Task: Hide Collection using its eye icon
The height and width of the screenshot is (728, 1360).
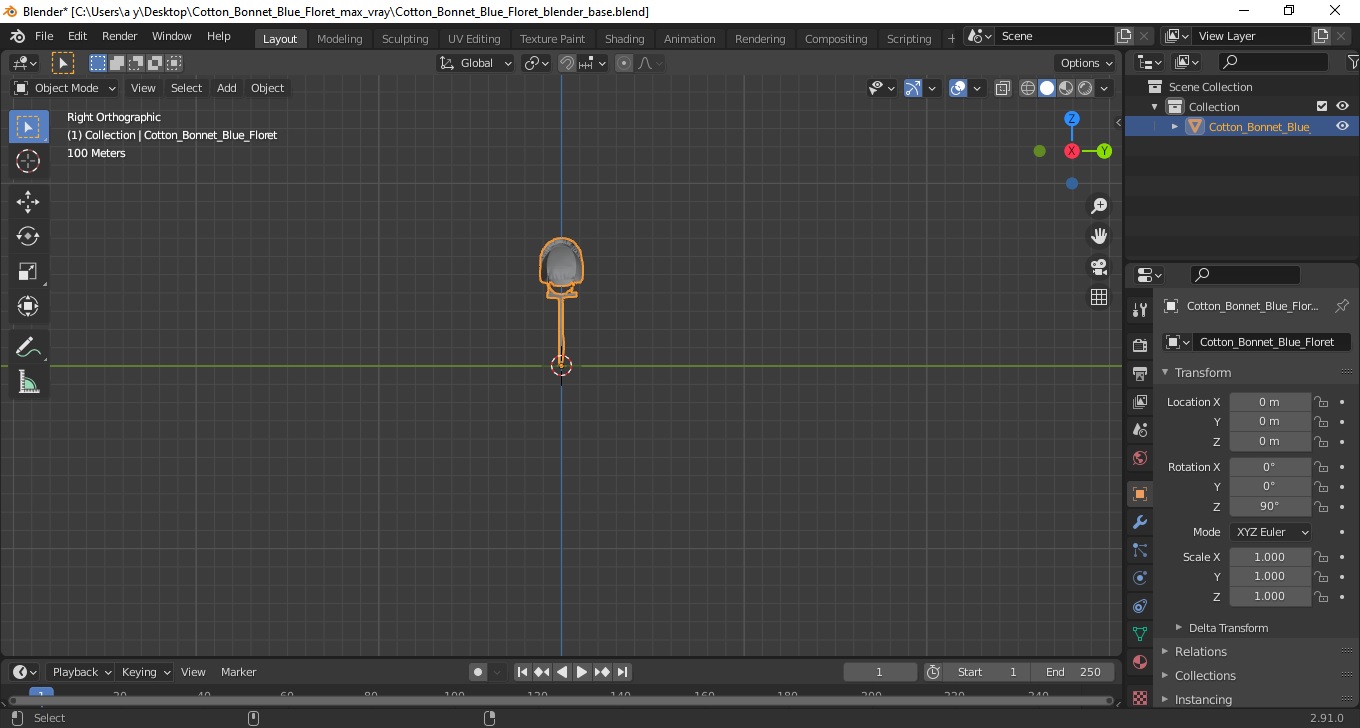Action: coord(1342,106)
